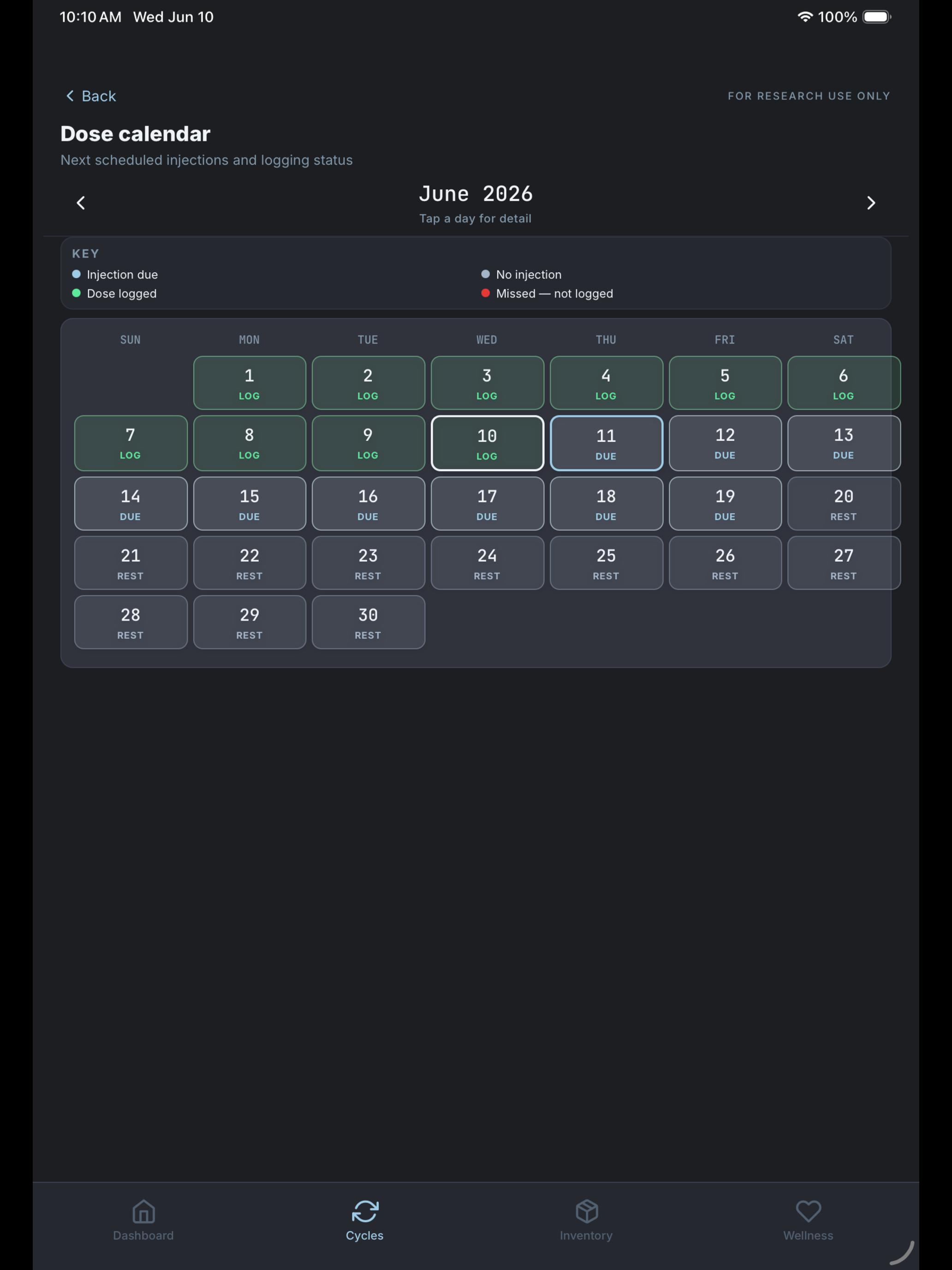This screenshot has height=1270, width=952.
Task: Click the WED weekday header
Action: pyautogui.click(x=487, y=340)
